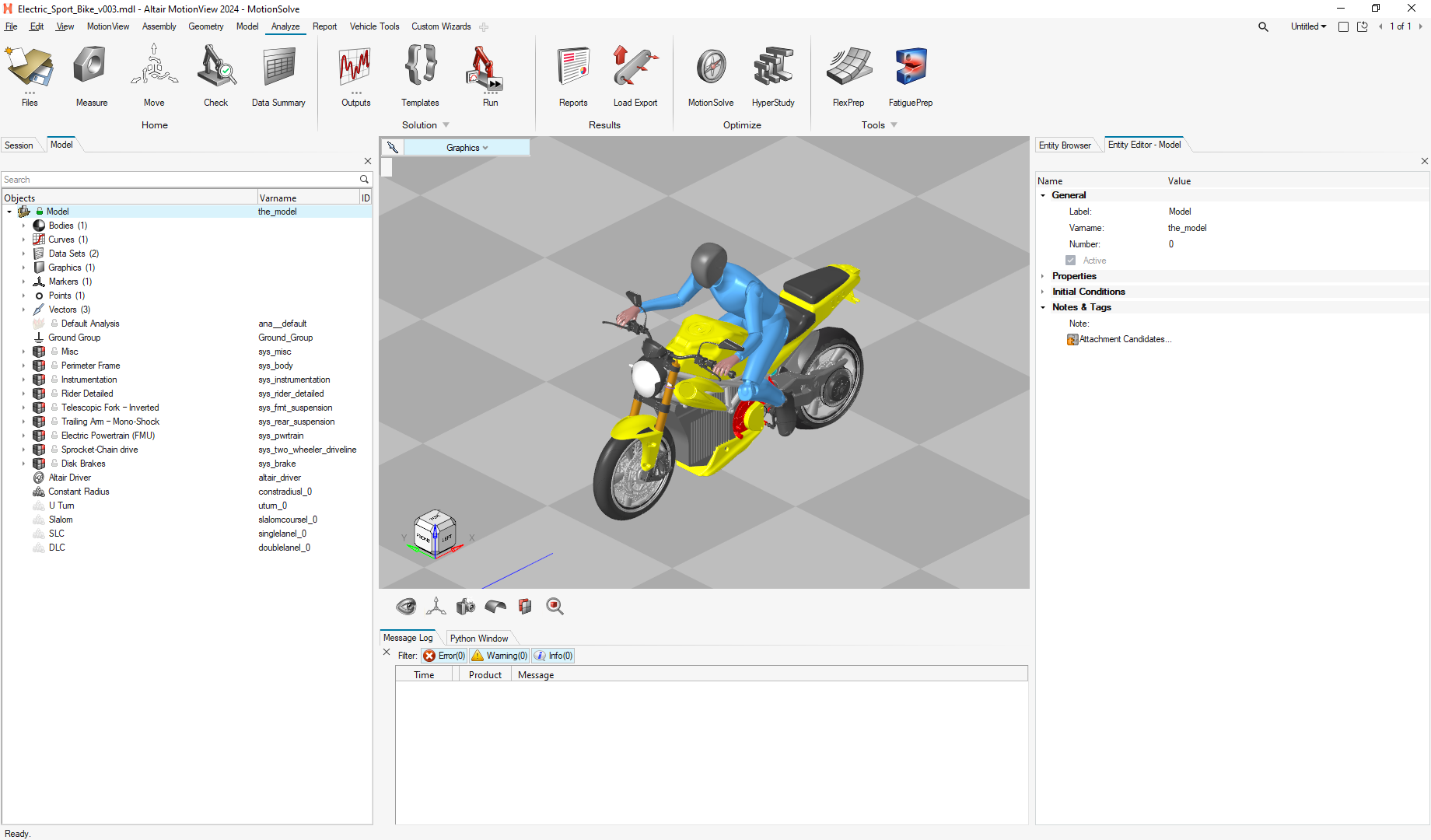This screenshot has width=1431, height=840.
Task: Toggle the Warning(0) filter in Message Log
Action: tap(499, 656)
